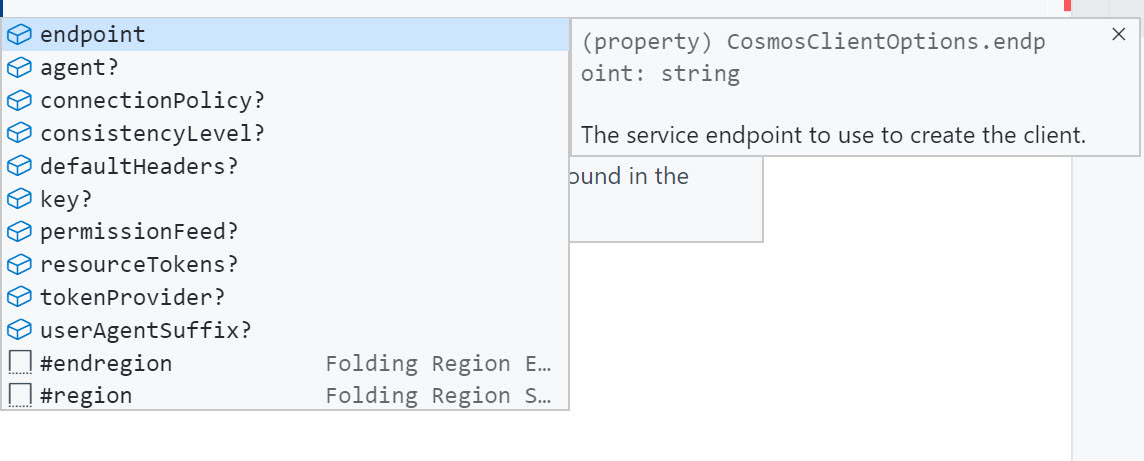Click the defaultHeaders? property cube icon

coord(19,166)
